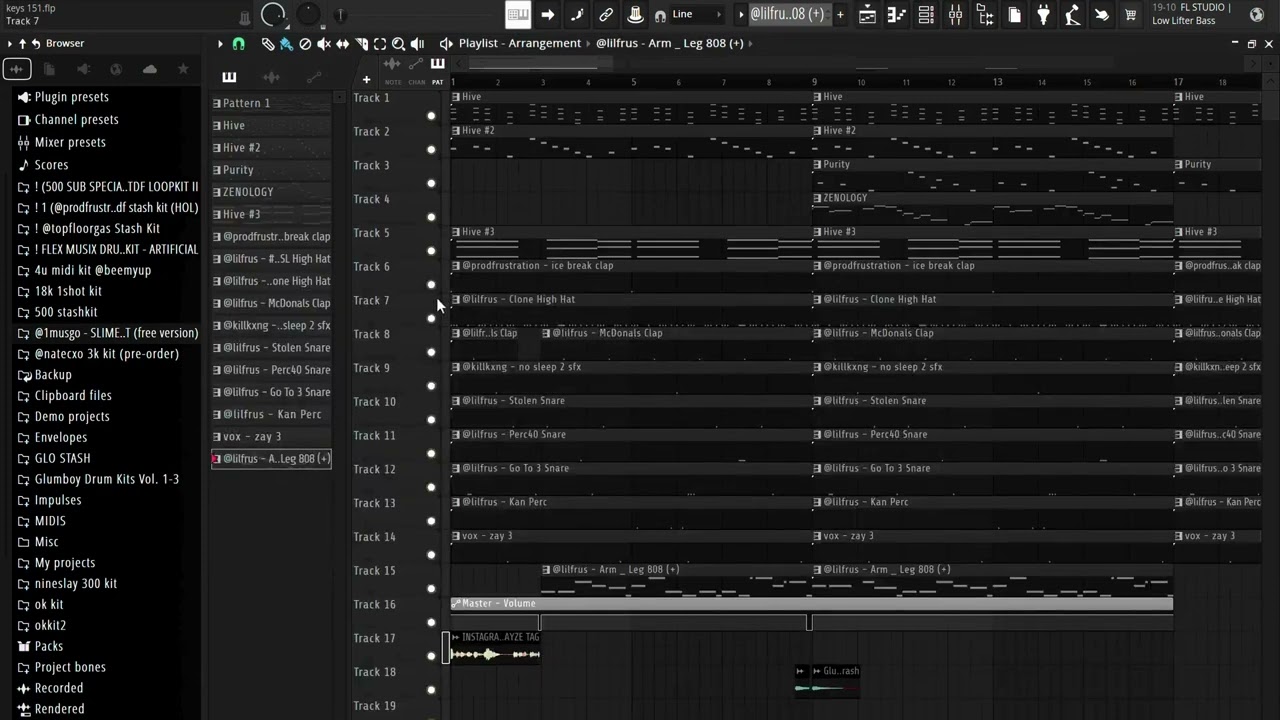Image resolution: width=1280 pixels, height=720 pixels.
Task: Click the Browser undo back arrow
Action: click(36, 44)
